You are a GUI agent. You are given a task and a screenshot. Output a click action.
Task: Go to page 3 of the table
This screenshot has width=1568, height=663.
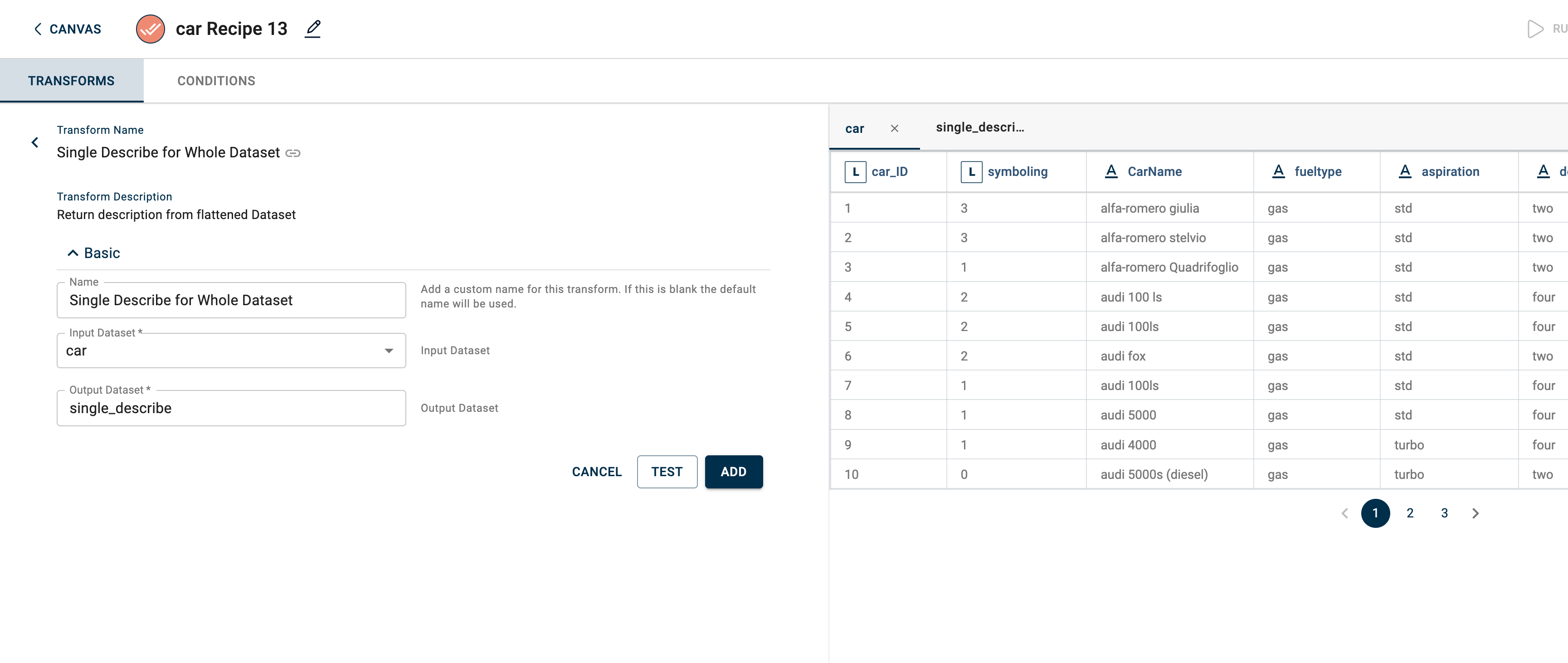[x=1444, y=513]
